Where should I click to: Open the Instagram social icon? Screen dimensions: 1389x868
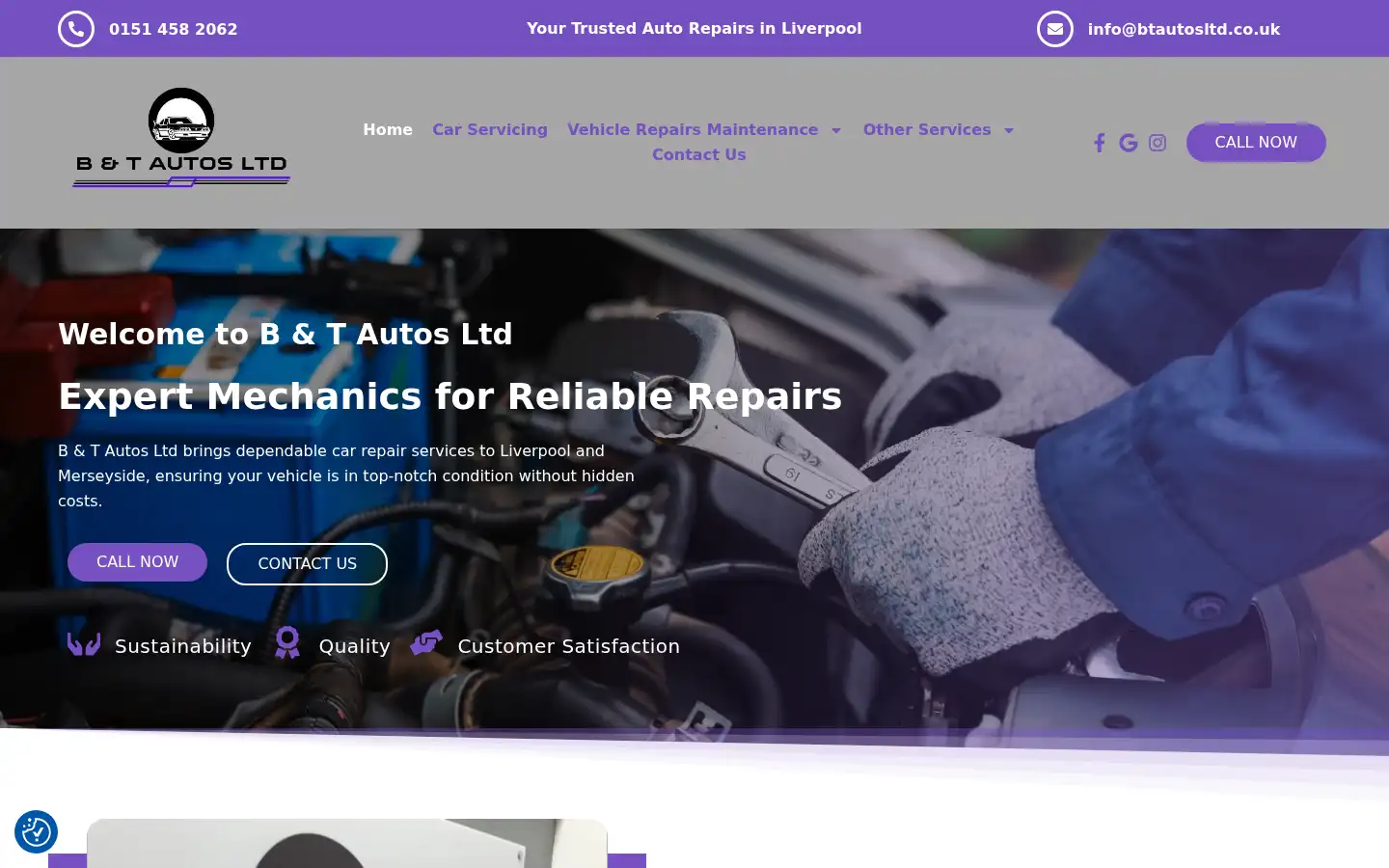click(x=1157, y=143)
